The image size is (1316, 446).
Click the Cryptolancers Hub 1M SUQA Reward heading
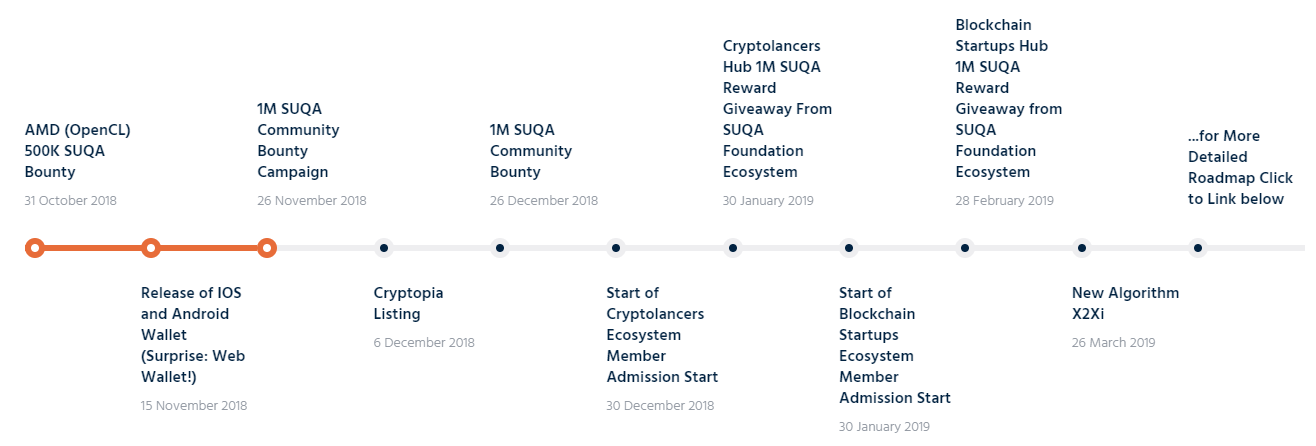click(777, 109)
